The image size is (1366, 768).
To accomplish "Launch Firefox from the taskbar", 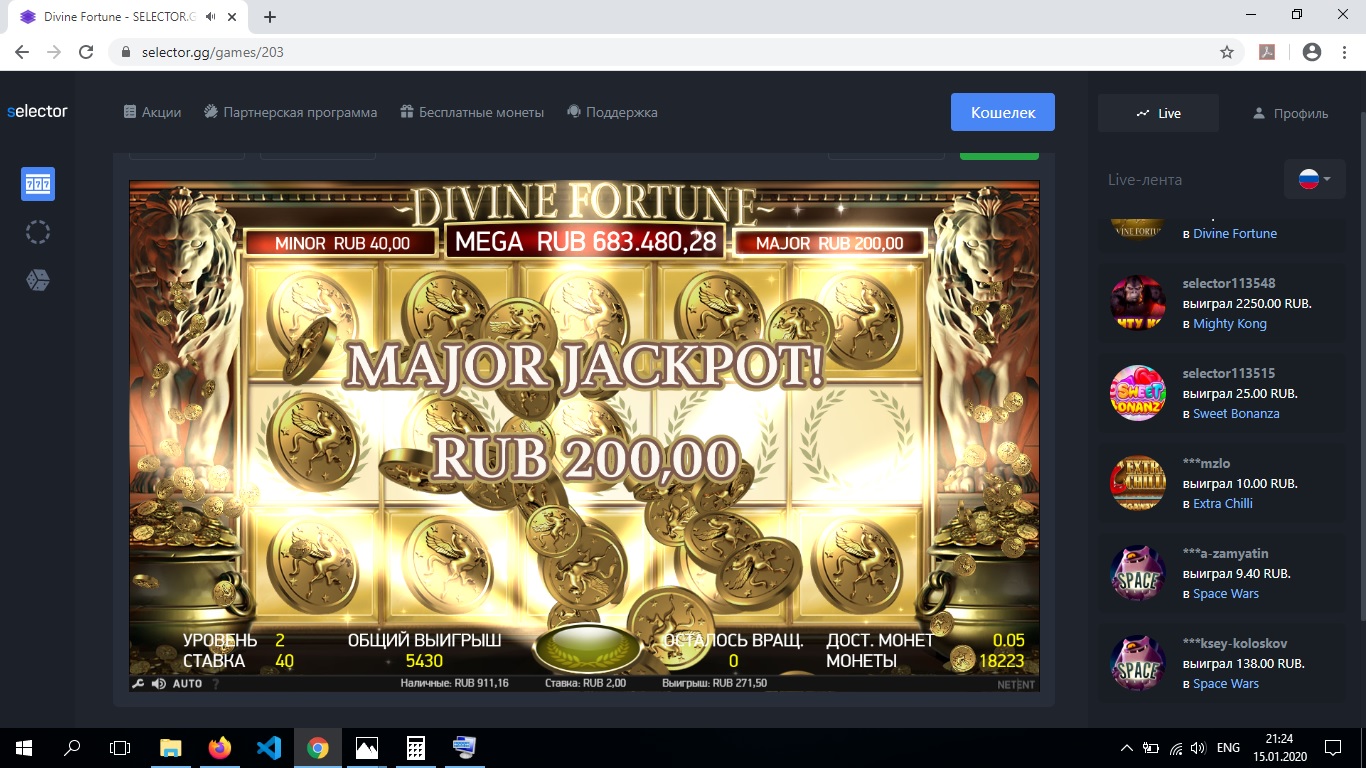I will 220,747.
